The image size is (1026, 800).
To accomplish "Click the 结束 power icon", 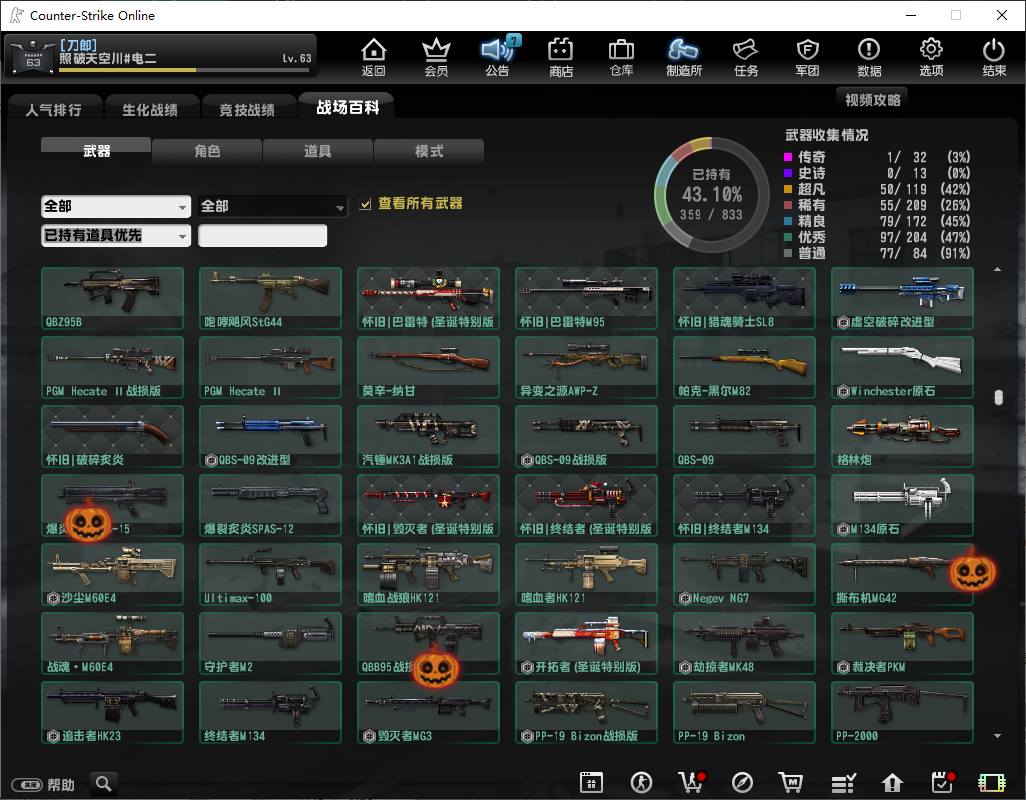I will click(994, 57).
